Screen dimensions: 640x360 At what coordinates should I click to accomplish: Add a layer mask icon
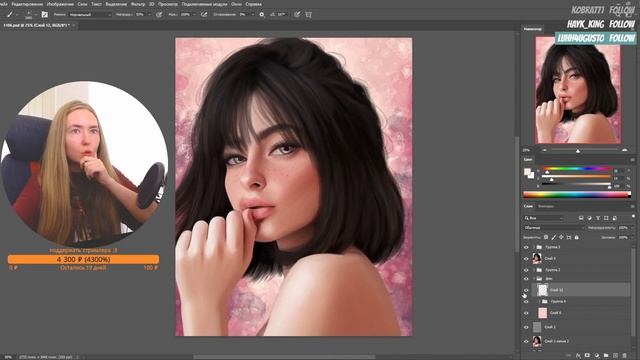587,356
